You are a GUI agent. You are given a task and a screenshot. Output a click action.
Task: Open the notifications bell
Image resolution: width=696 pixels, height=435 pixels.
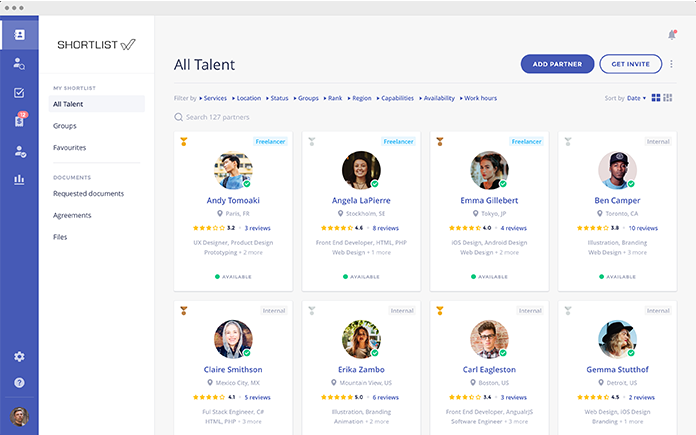pos(672,35)
